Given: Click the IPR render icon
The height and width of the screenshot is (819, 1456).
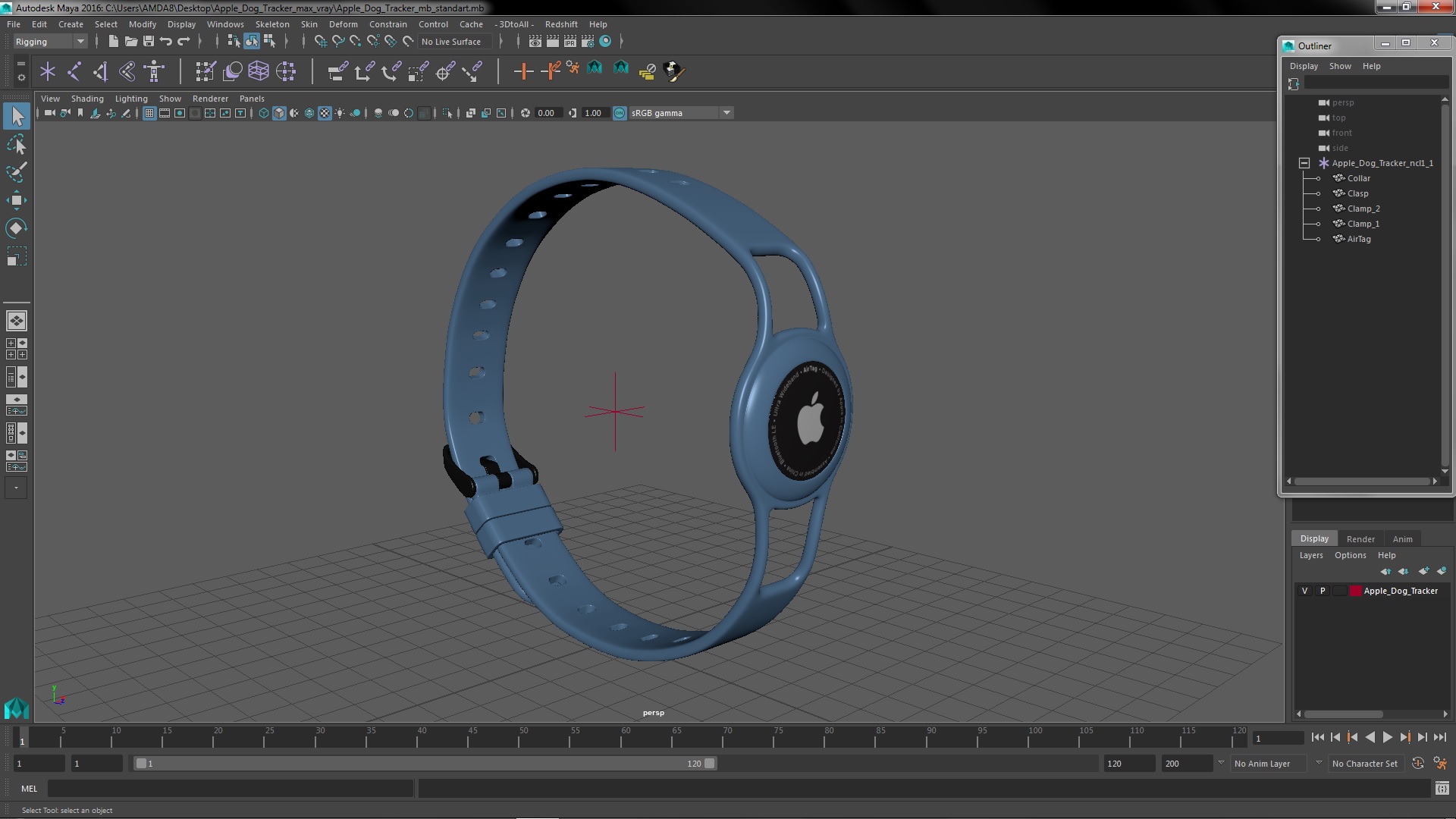Looking at the screenshot, I should click(570, 41).
